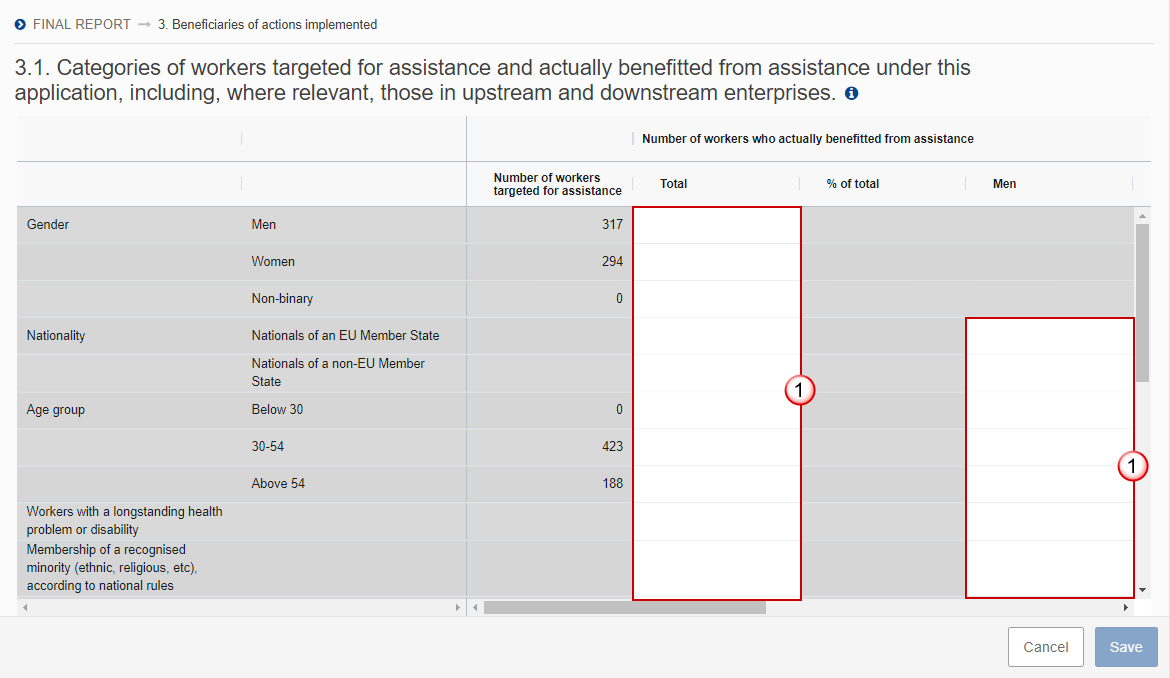
Task: Select the Total field for Women row
Action: [716, 262]
